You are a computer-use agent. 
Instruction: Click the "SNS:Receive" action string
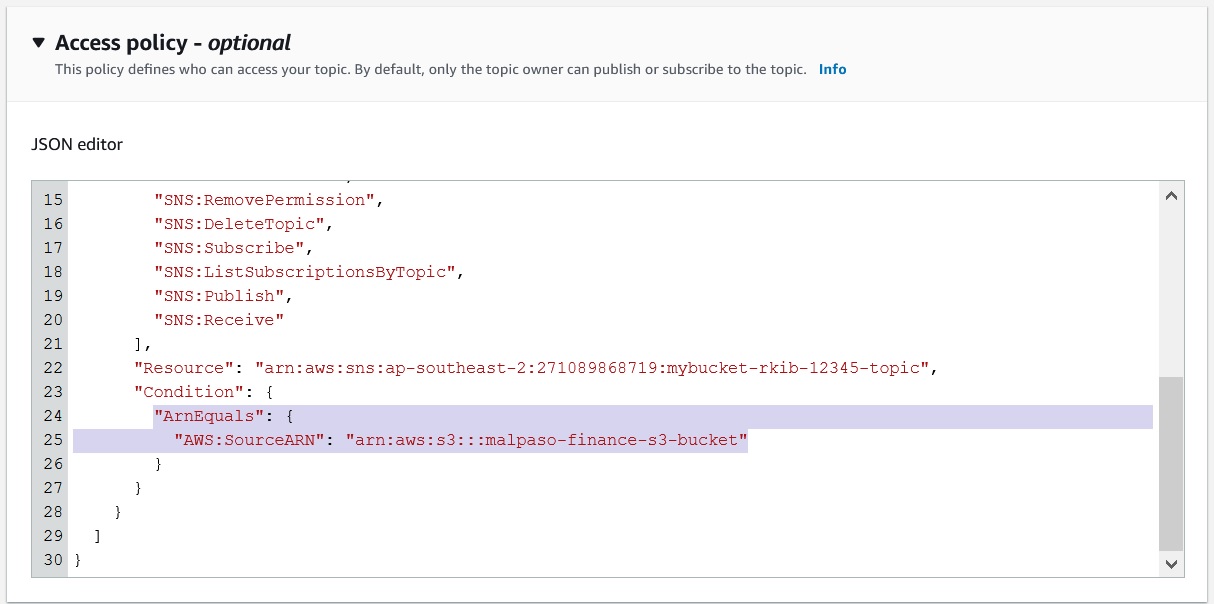coord(219,320)
